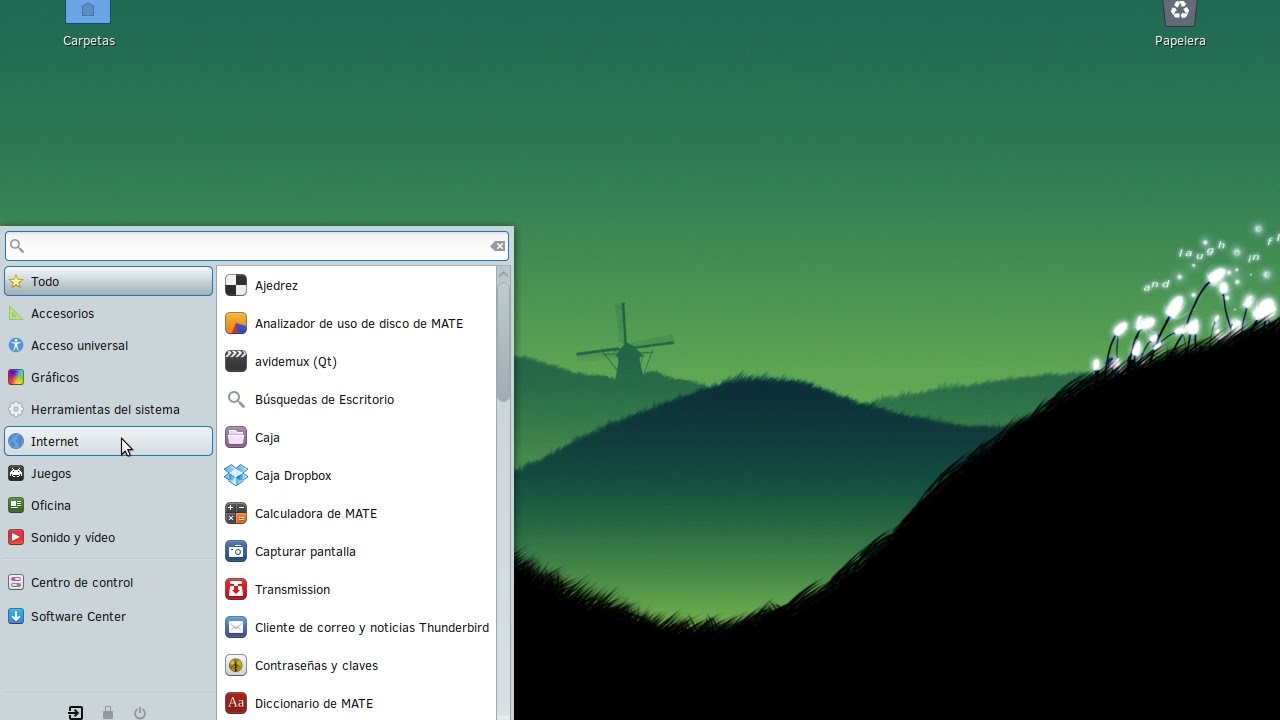Image resolution: width=1280 pixels, height=720 pixels.
Task: Click "Transmission" text
Action: coord(292,590)
